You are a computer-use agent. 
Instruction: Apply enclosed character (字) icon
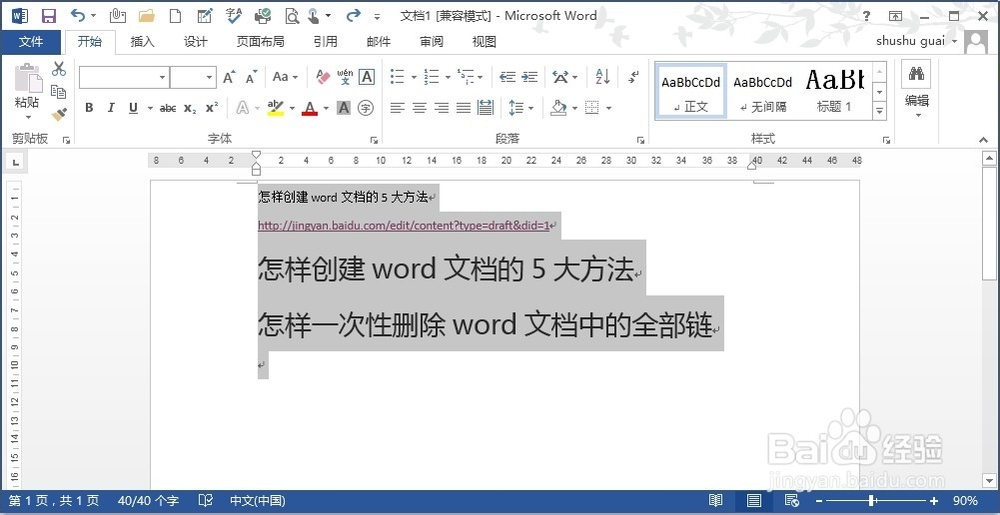coord(365,108)
